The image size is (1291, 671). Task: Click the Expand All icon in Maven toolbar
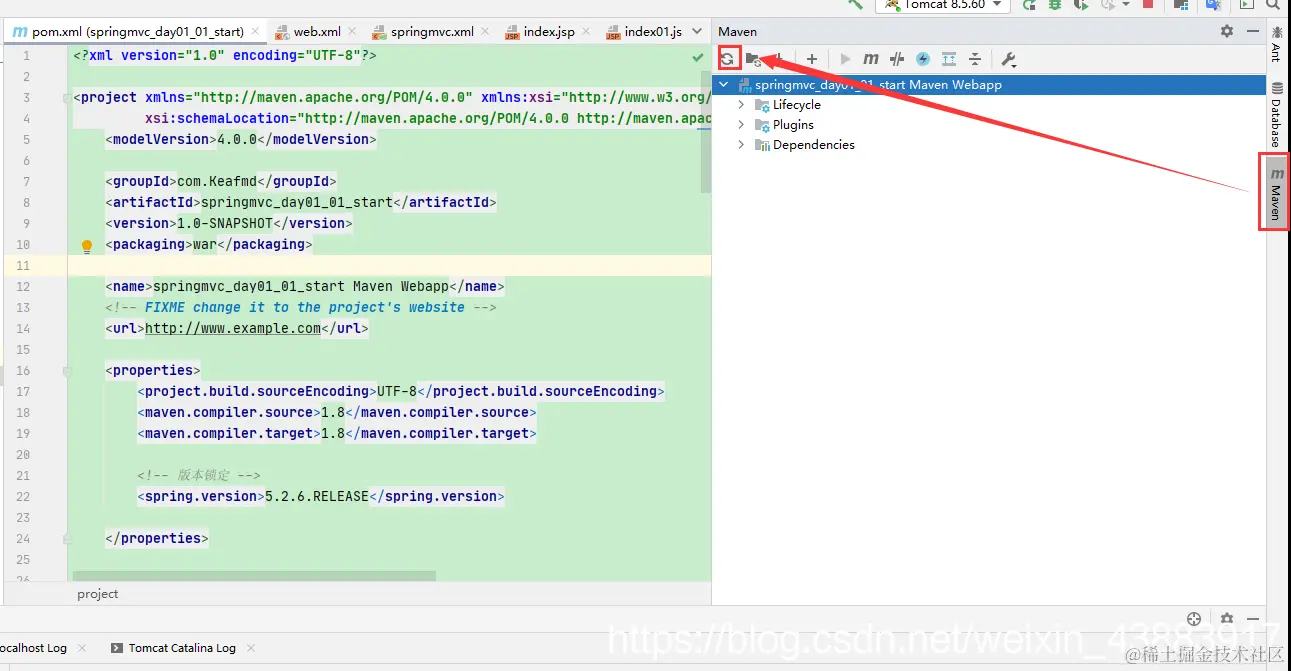tap(949, 59)
